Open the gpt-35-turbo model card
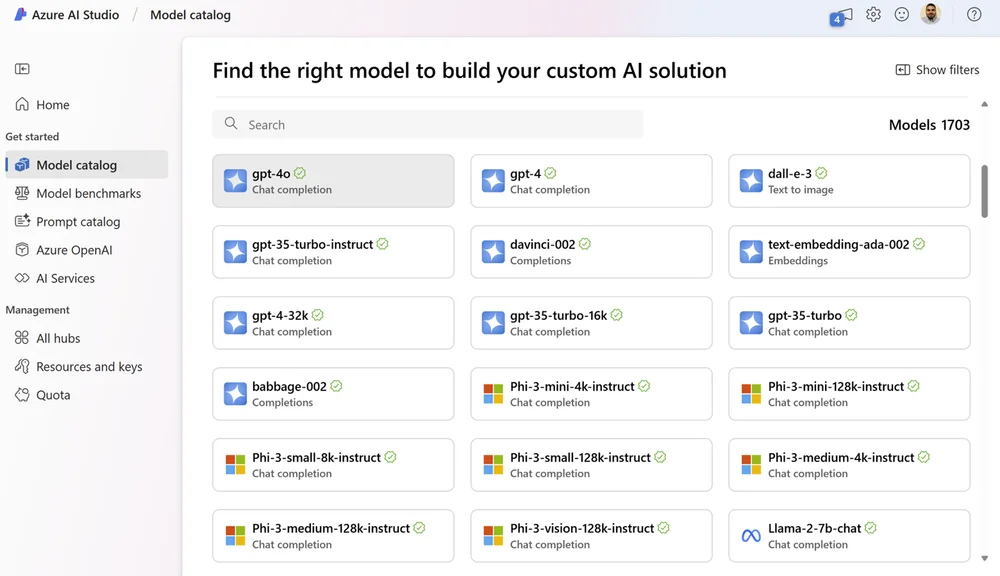Screen dimensions: 1000x576 [x=849, y=323]
